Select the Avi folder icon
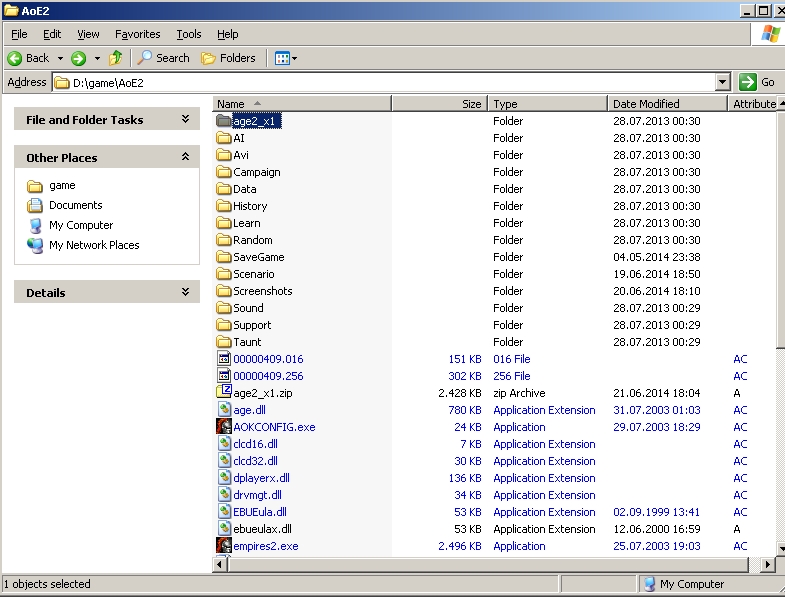 click(223, 155)
